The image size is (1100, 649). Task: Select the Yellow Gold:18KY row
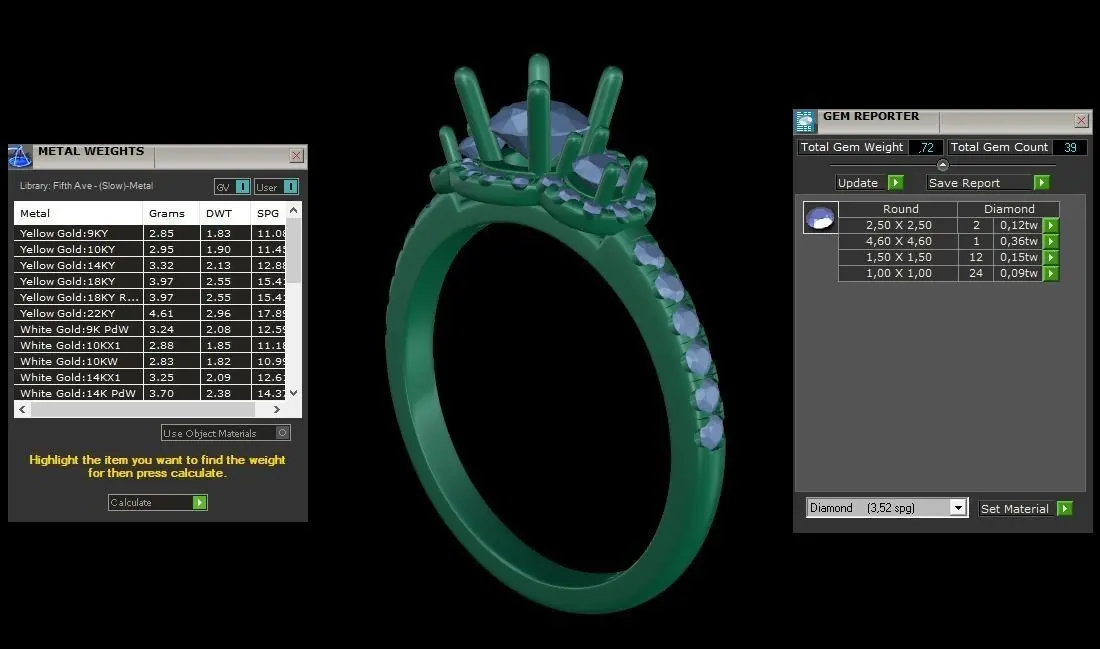point(149,281)
